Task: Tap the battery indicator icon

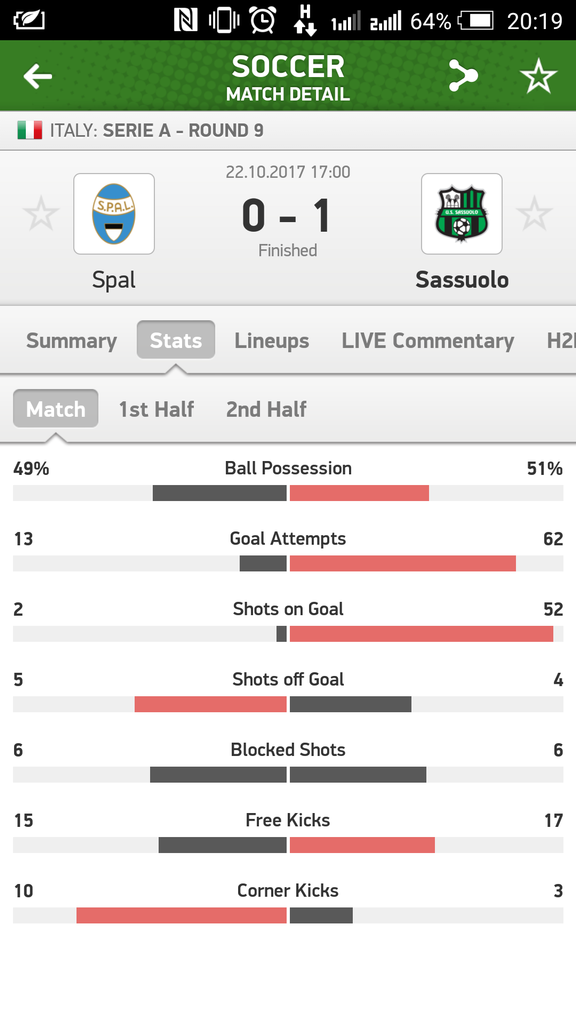Action: (476, 21)
